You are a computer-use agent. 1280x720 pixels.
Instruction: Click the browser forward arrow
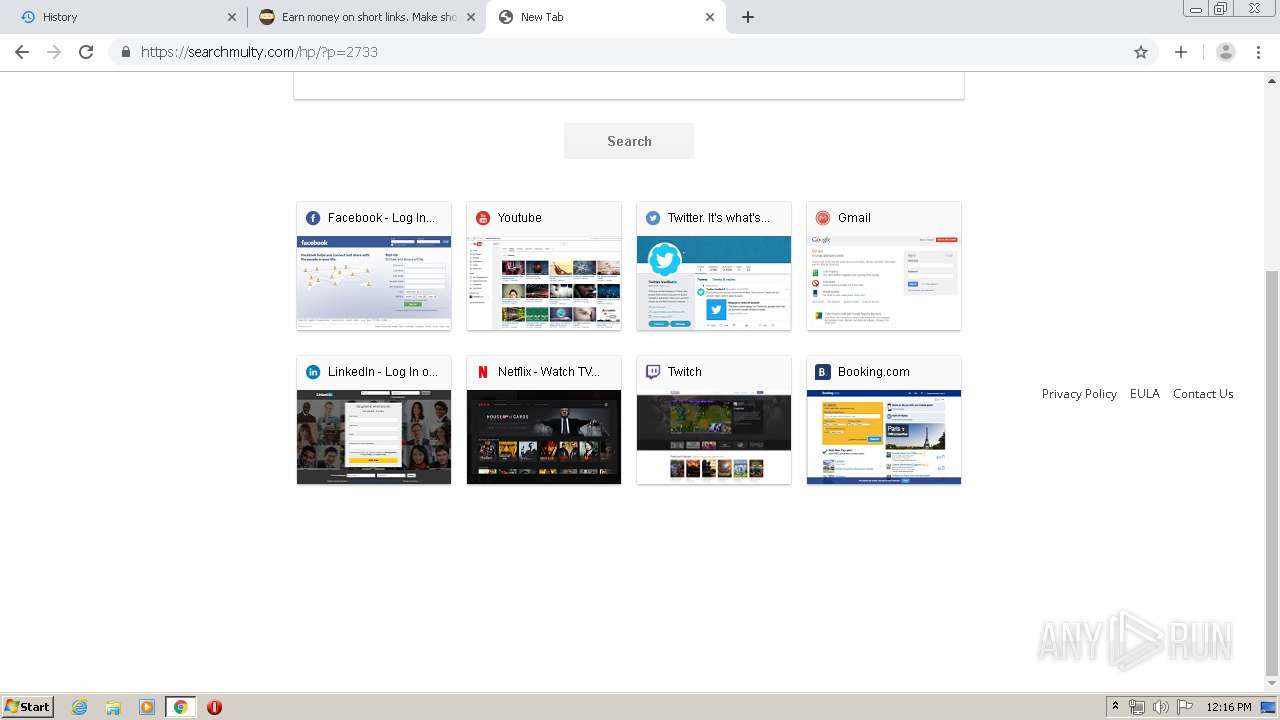54,52
